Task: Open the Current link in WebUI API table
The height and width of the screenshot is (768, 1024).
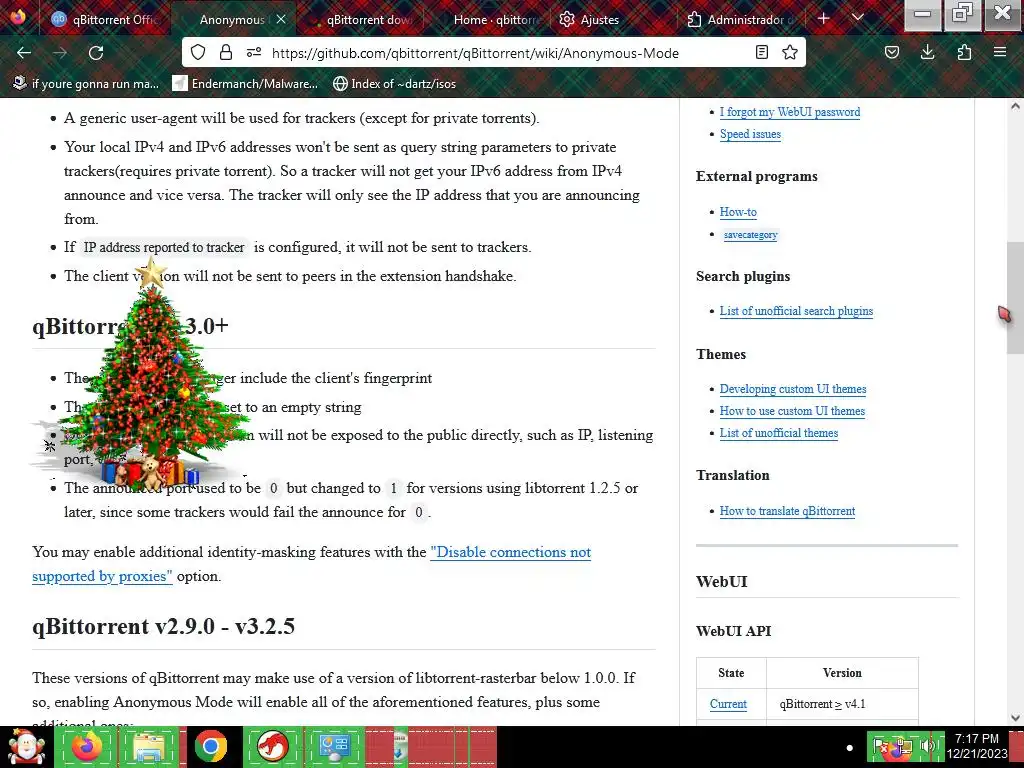Action: click(x=728, y=704)
